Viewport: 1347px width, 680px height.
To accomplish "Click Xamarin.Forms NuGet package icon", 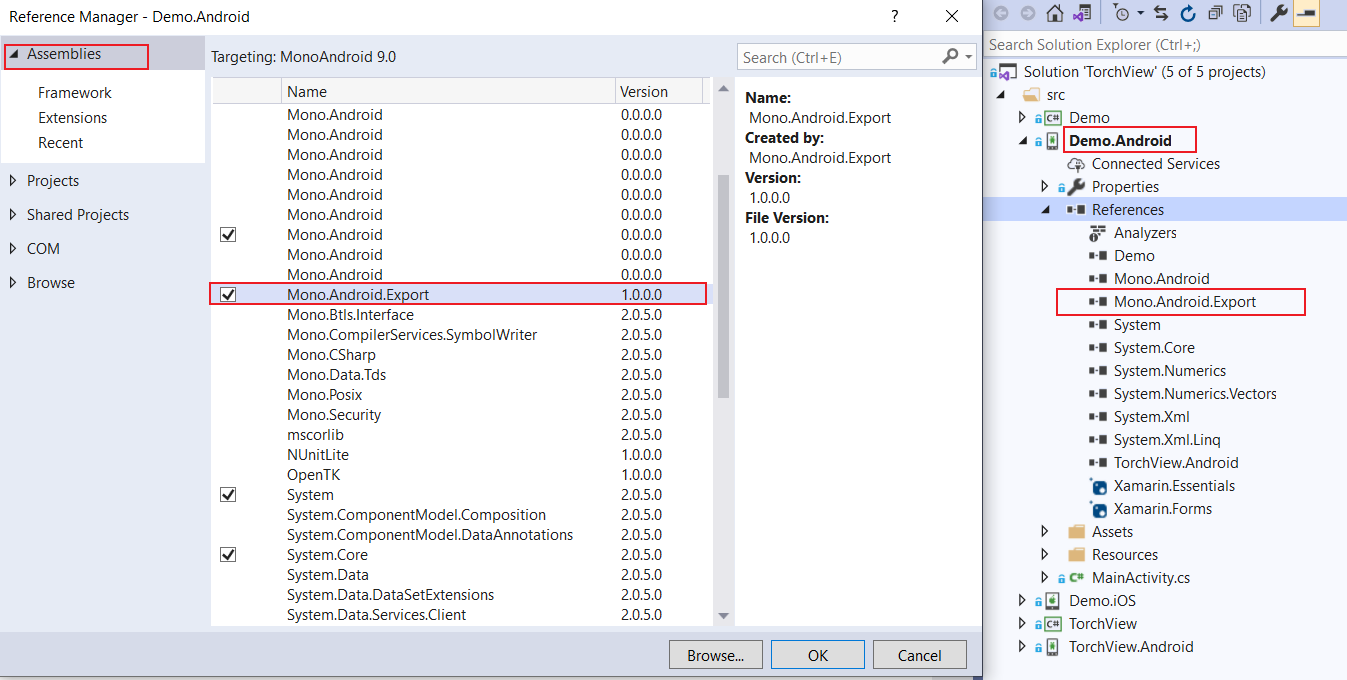I will pos(1098,509).
